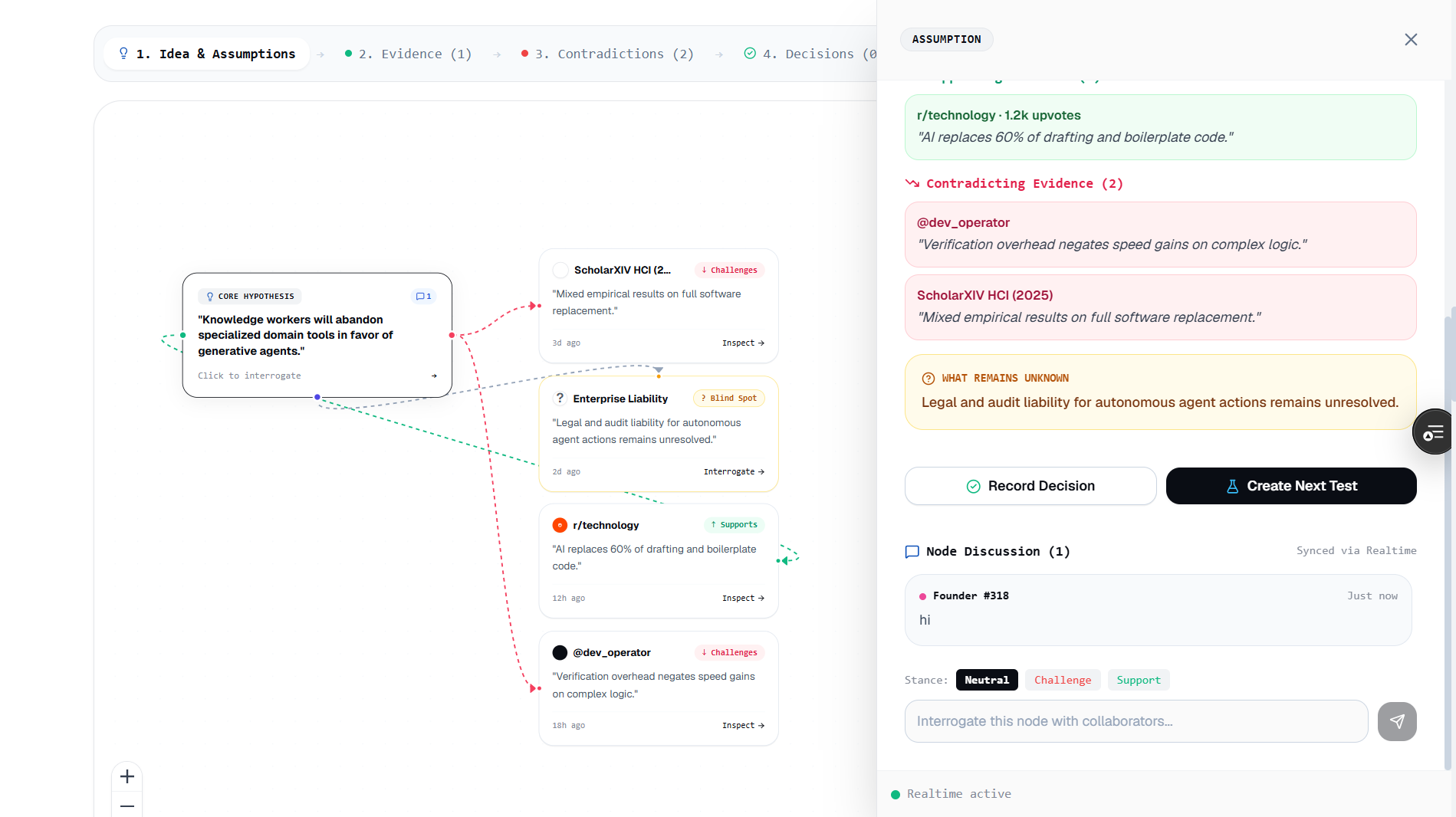Select the Support stance
The height and width of the screenshot is (817, 1456).
coord(1139,680)
